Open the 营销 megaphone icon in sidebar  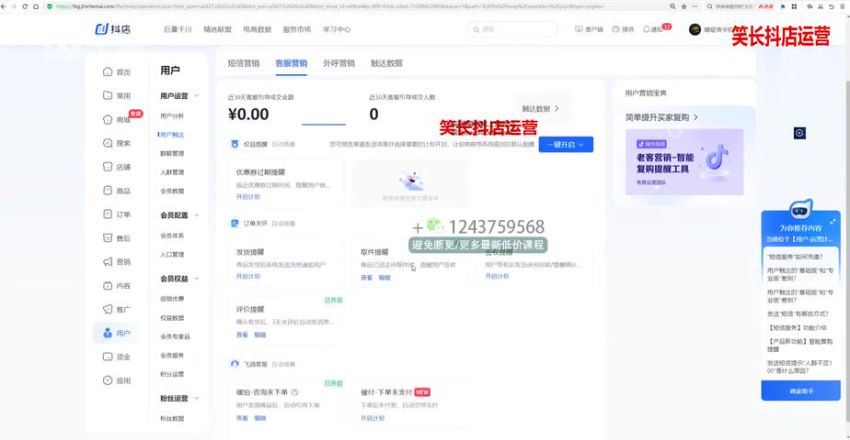(x=107, y=262)
